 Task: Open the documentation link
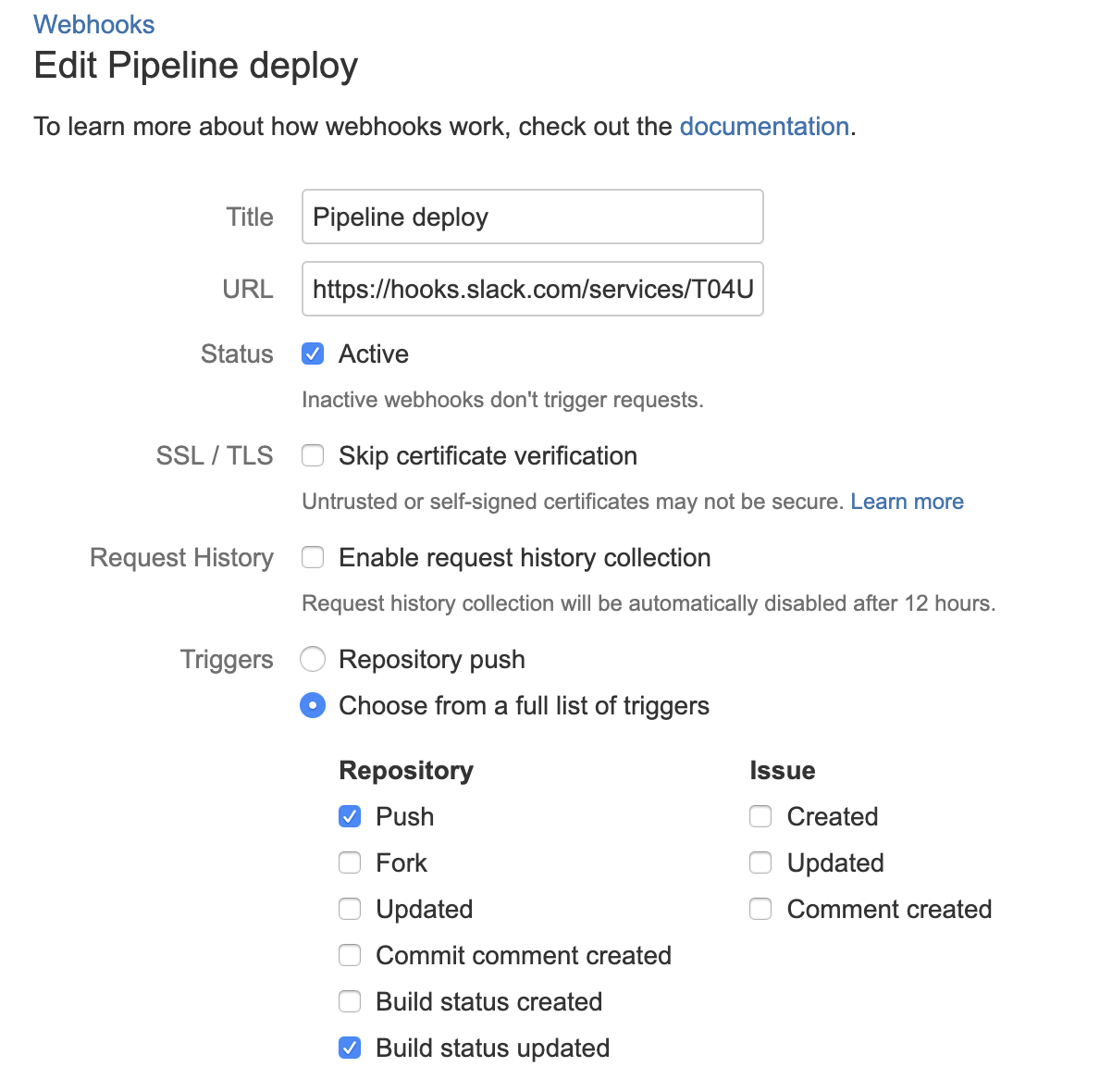764,126
